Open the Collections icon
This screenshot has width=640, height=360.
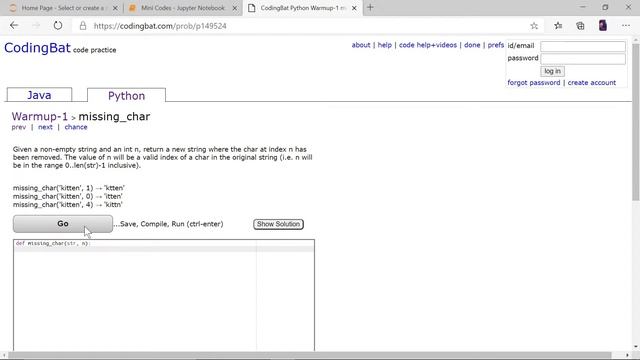coord(580,26)
